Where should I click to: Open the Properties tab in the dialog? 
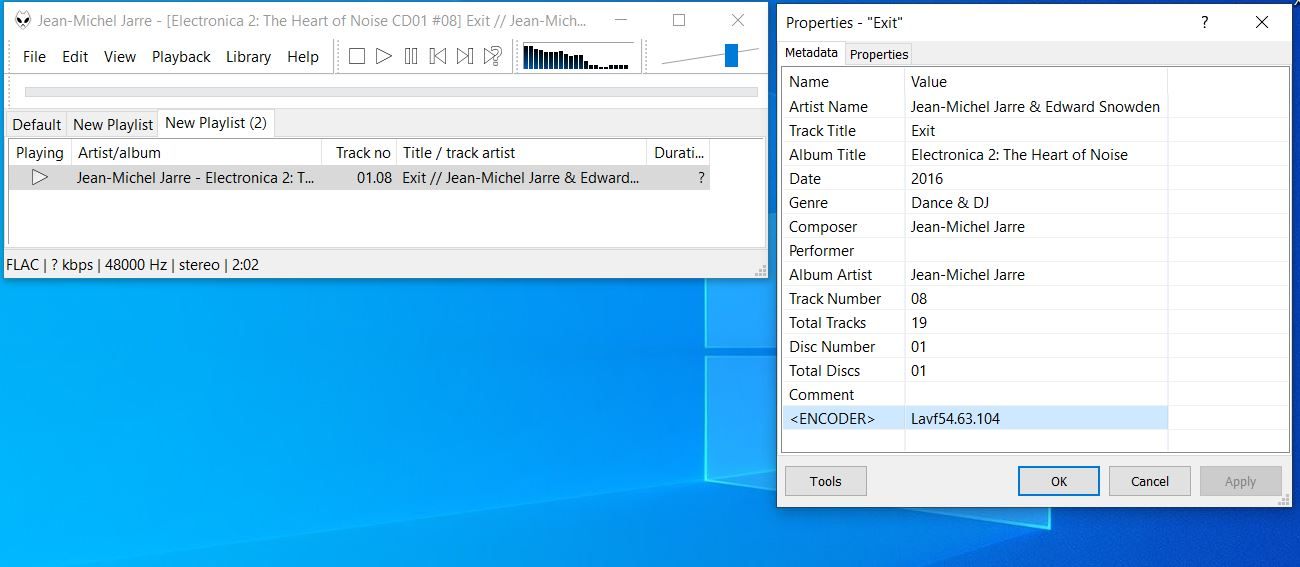(x=879, y=54)
